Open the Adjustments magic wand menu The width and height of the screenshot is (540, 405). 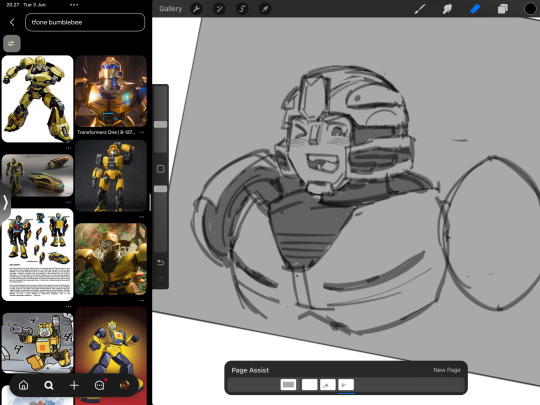point(219,9)
